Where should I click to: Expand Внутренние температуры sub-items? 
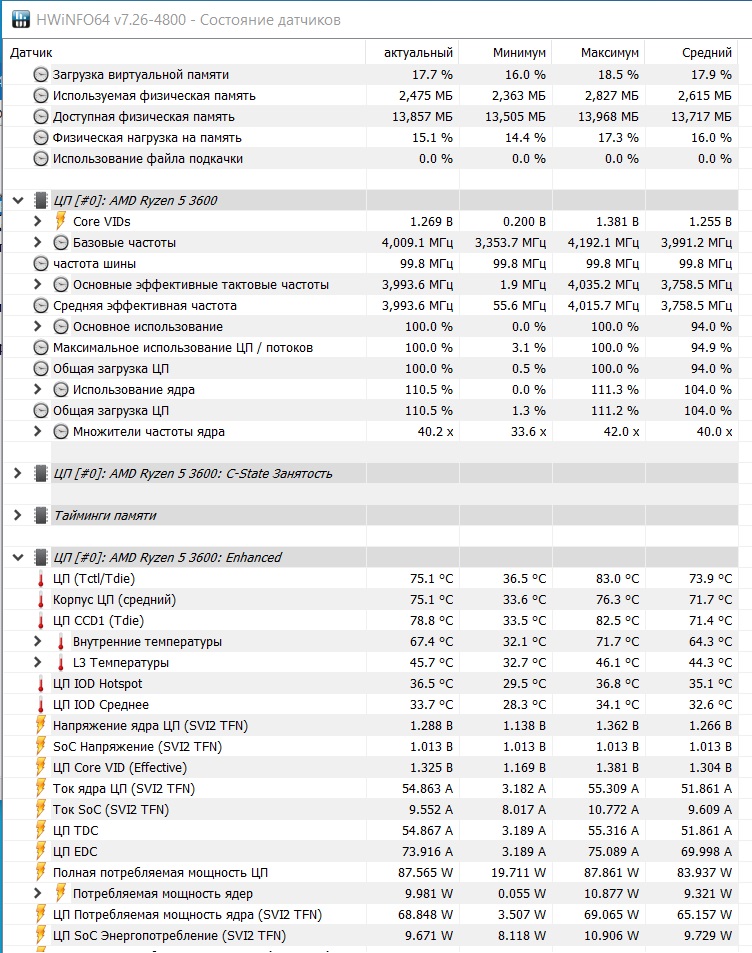tap(38, 641)
